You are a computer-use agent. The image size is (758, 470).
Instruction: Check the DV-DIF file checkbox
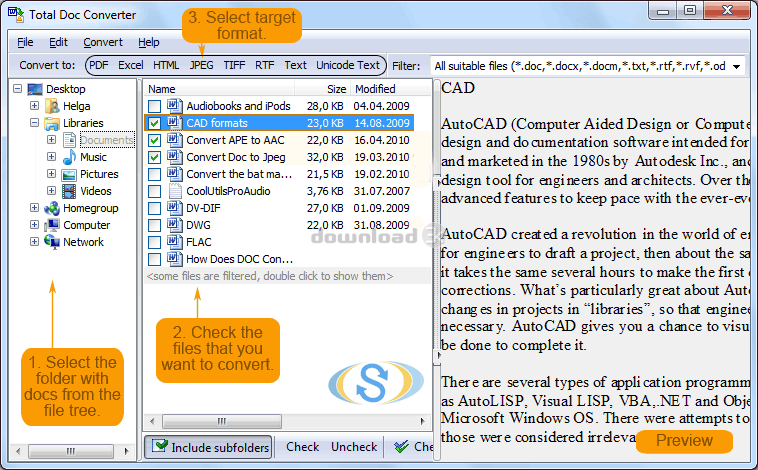pos(155,208)
